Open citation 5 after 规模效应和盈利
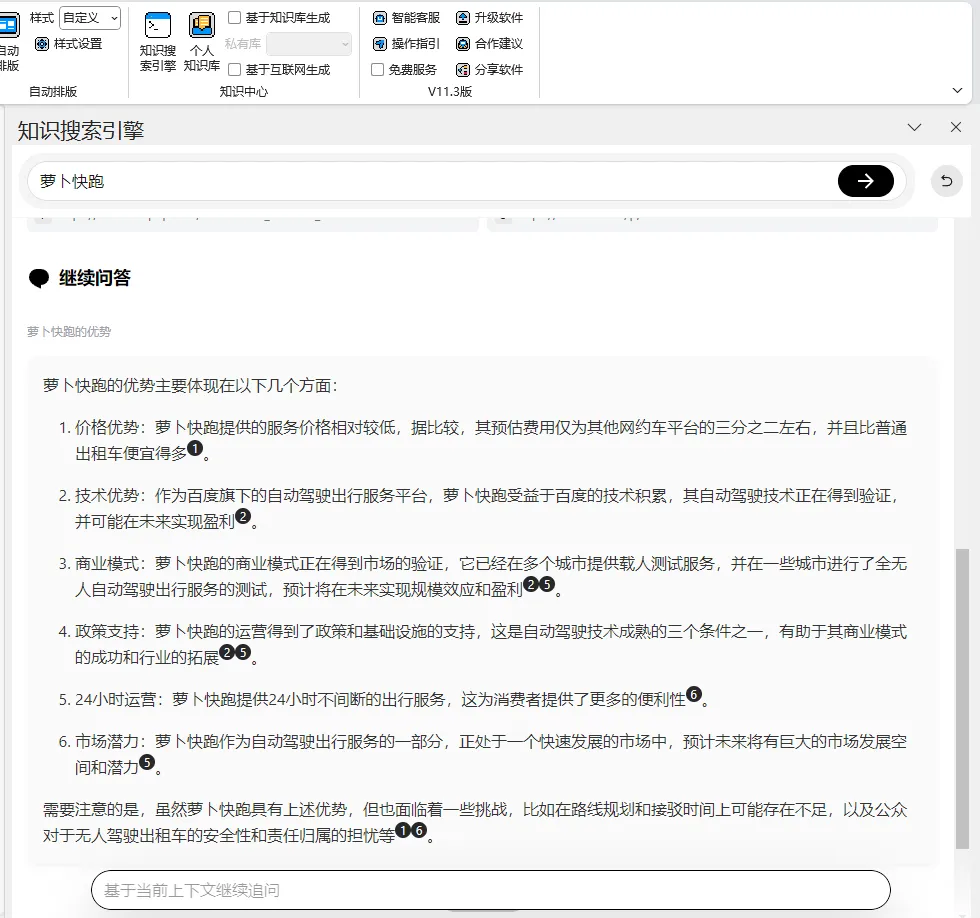980x918 pixels. point(547,584)
